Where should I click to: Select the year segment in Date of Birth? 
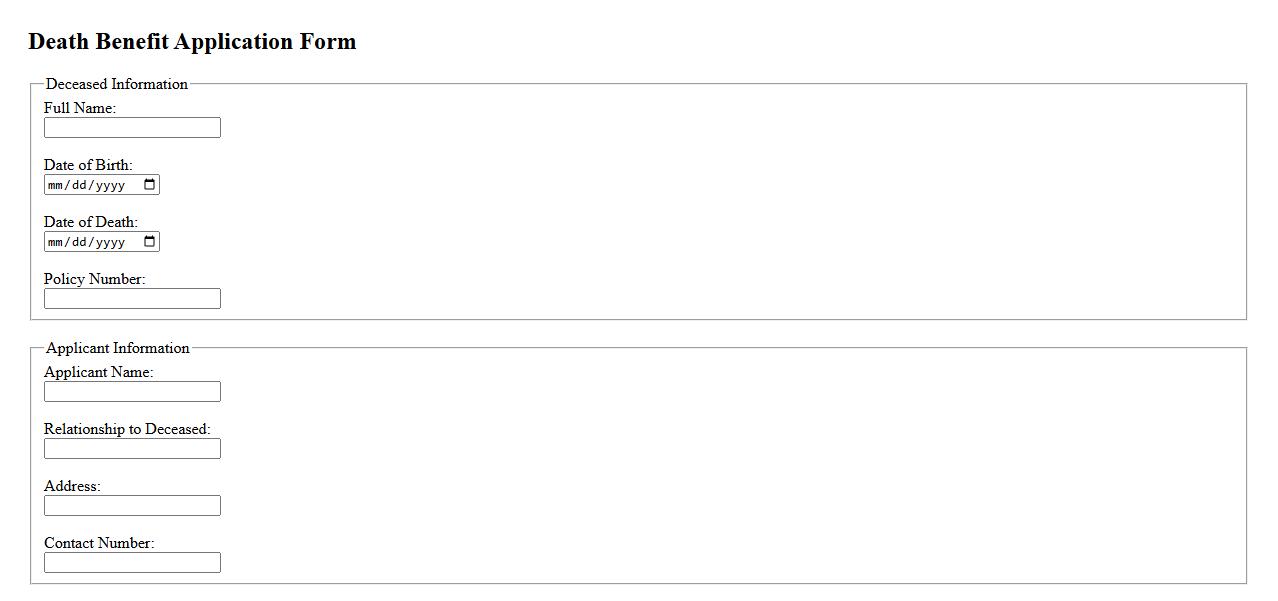(x=110, y=185)
